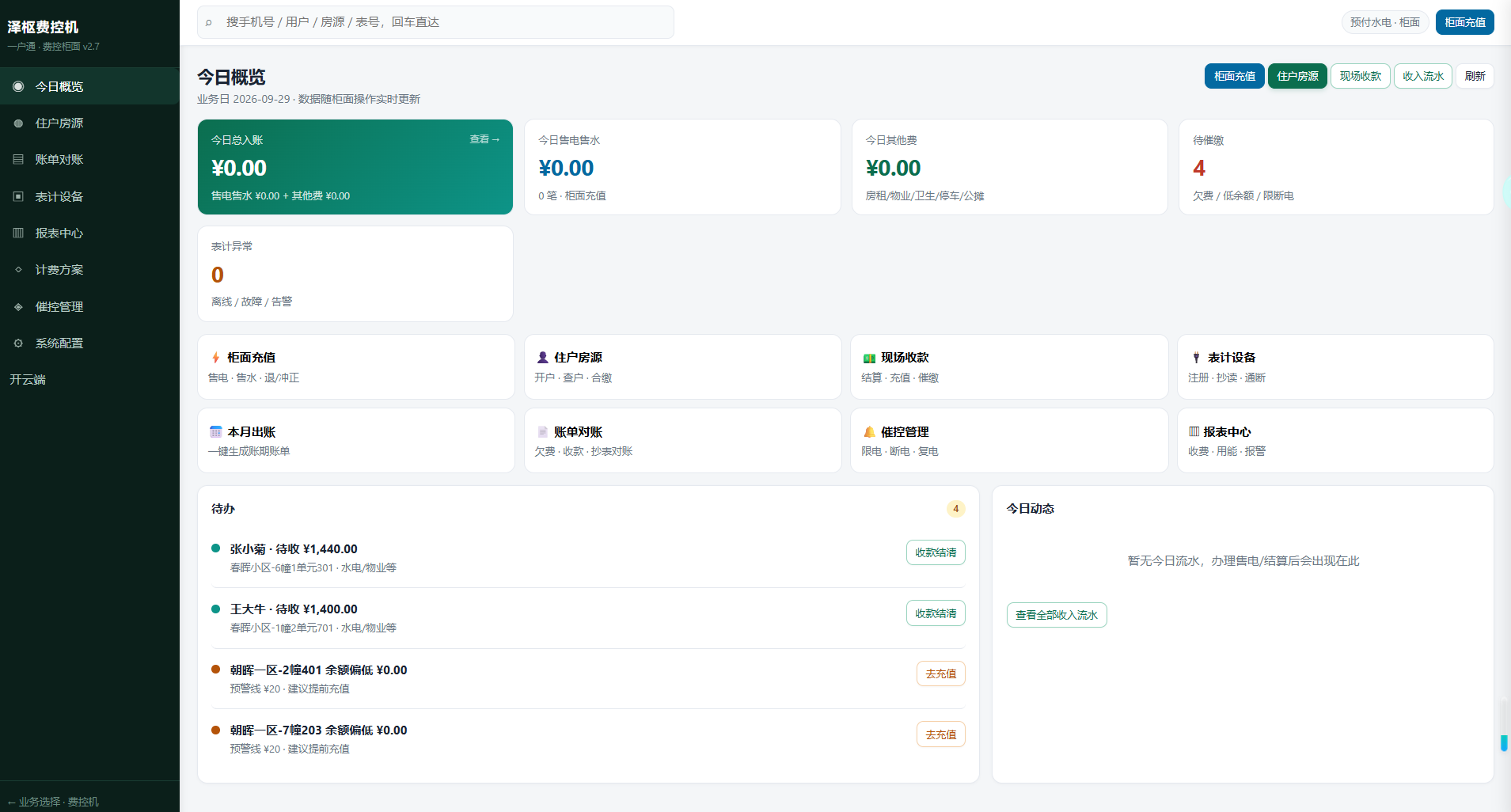Click the search magnifier icon
The image size is (1511, 812).
[209, 22]
